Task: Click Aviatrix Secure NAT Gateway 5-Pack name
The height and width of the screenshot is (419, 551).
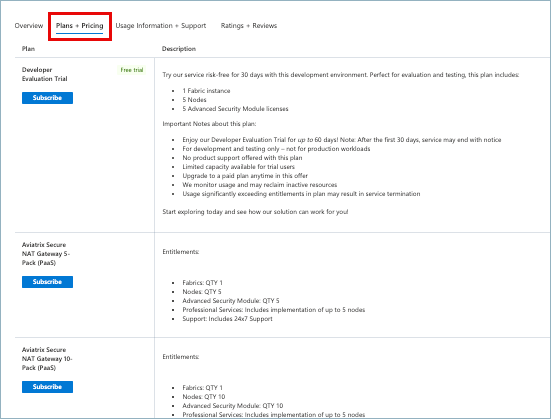Action: pyautogui.click(x=46, y=254)
